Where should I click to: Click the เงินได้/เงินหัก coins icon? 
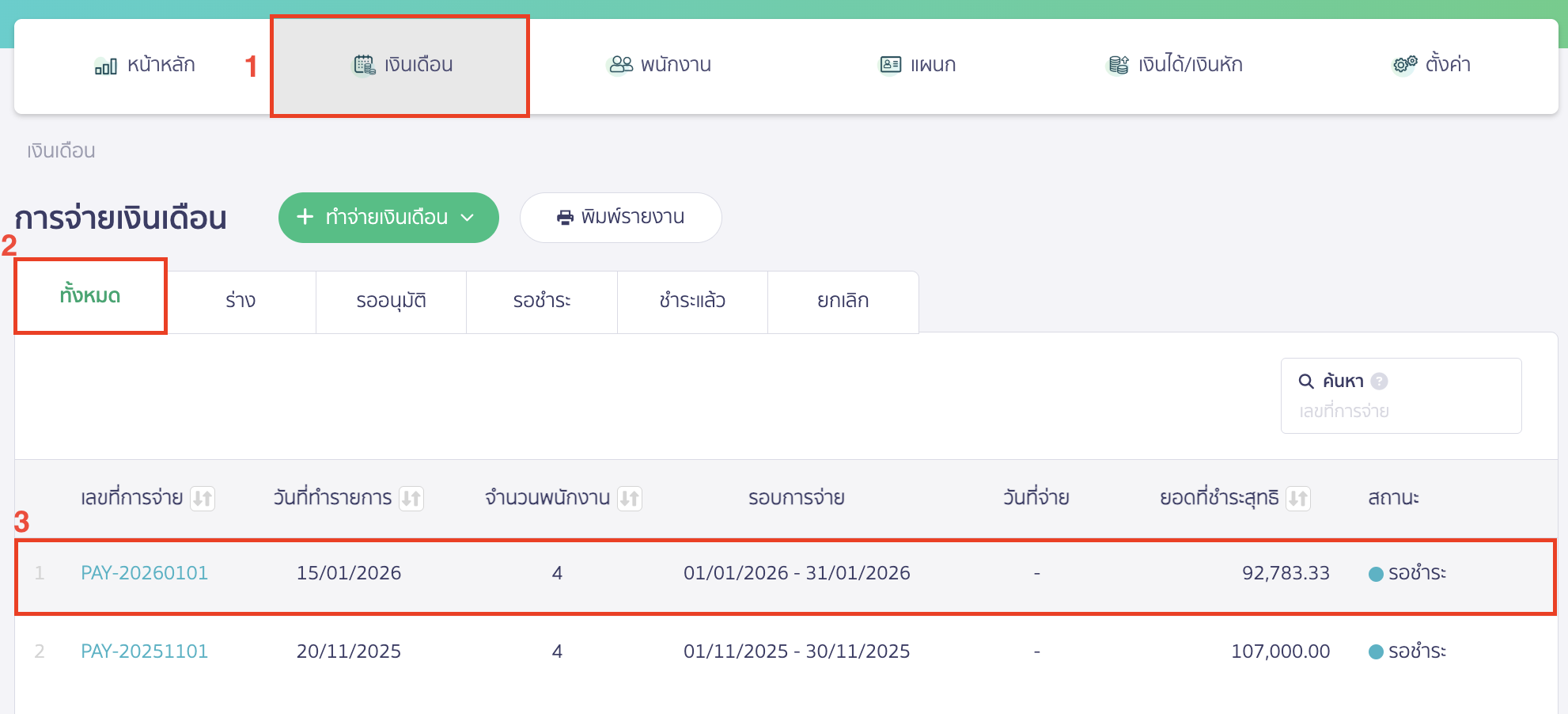[1118, 65]
